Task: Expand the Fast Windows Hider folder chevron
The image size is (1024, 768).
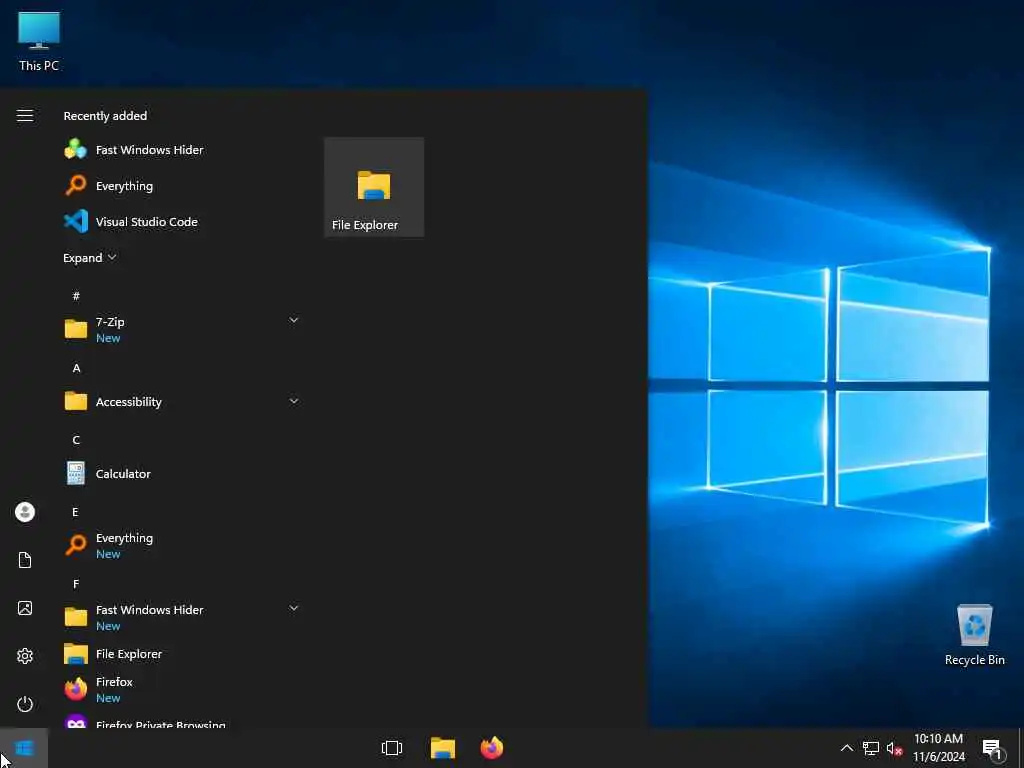Action: tap(294, 608)
